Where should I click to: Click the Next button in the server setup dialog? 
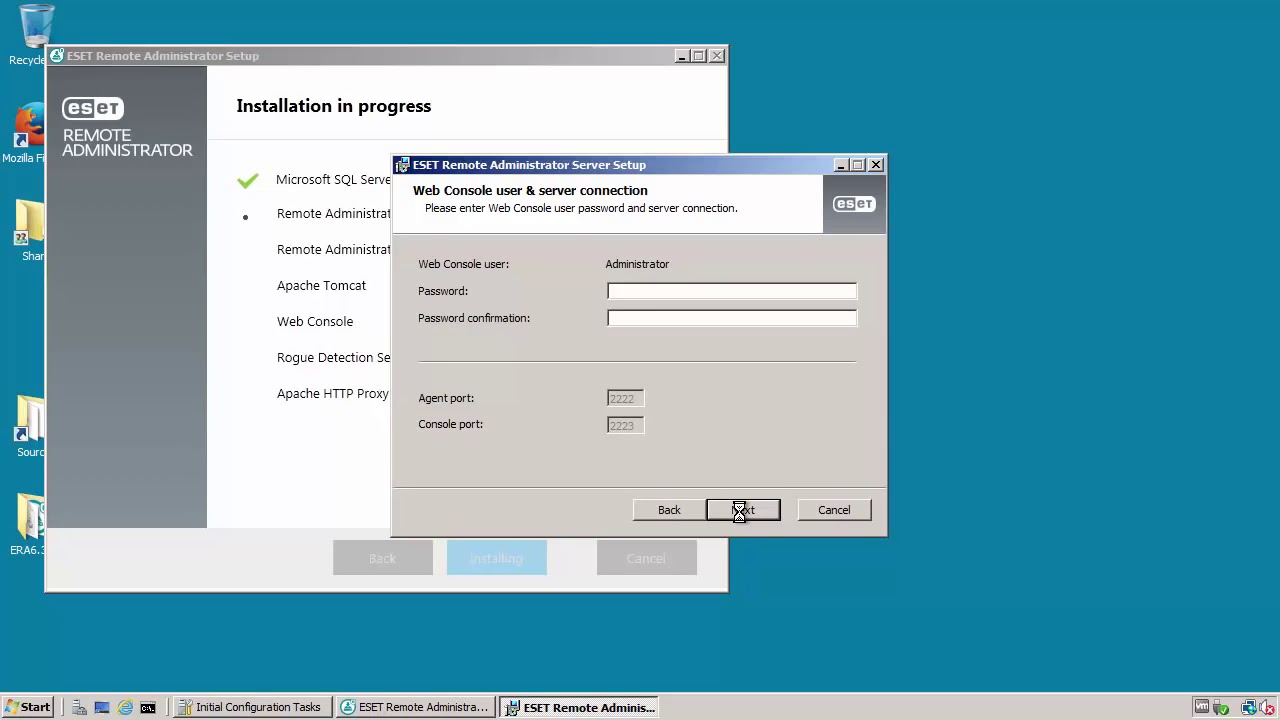[x=743, y=510]
